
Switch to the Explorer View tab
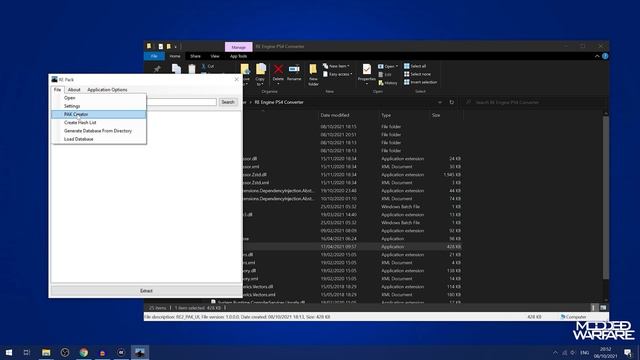click(215, 56)
